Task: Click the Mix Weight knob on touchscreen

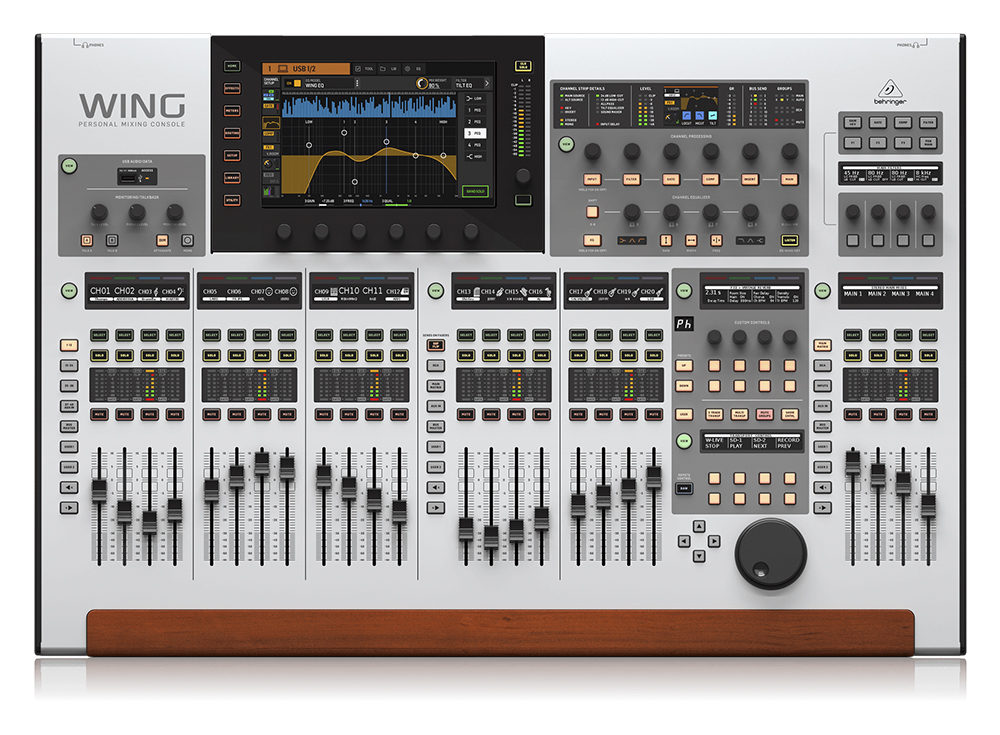Action: click(421, 84)
